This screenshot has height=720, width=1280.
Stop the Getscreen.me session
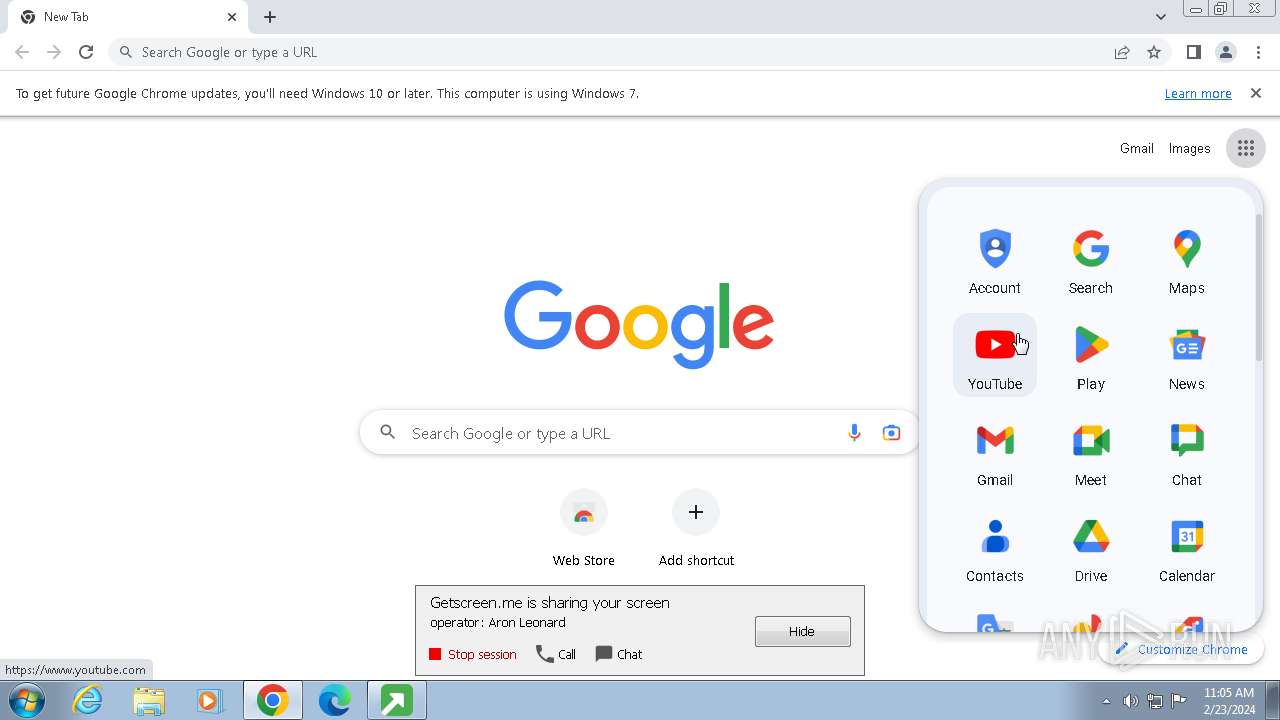473,654
